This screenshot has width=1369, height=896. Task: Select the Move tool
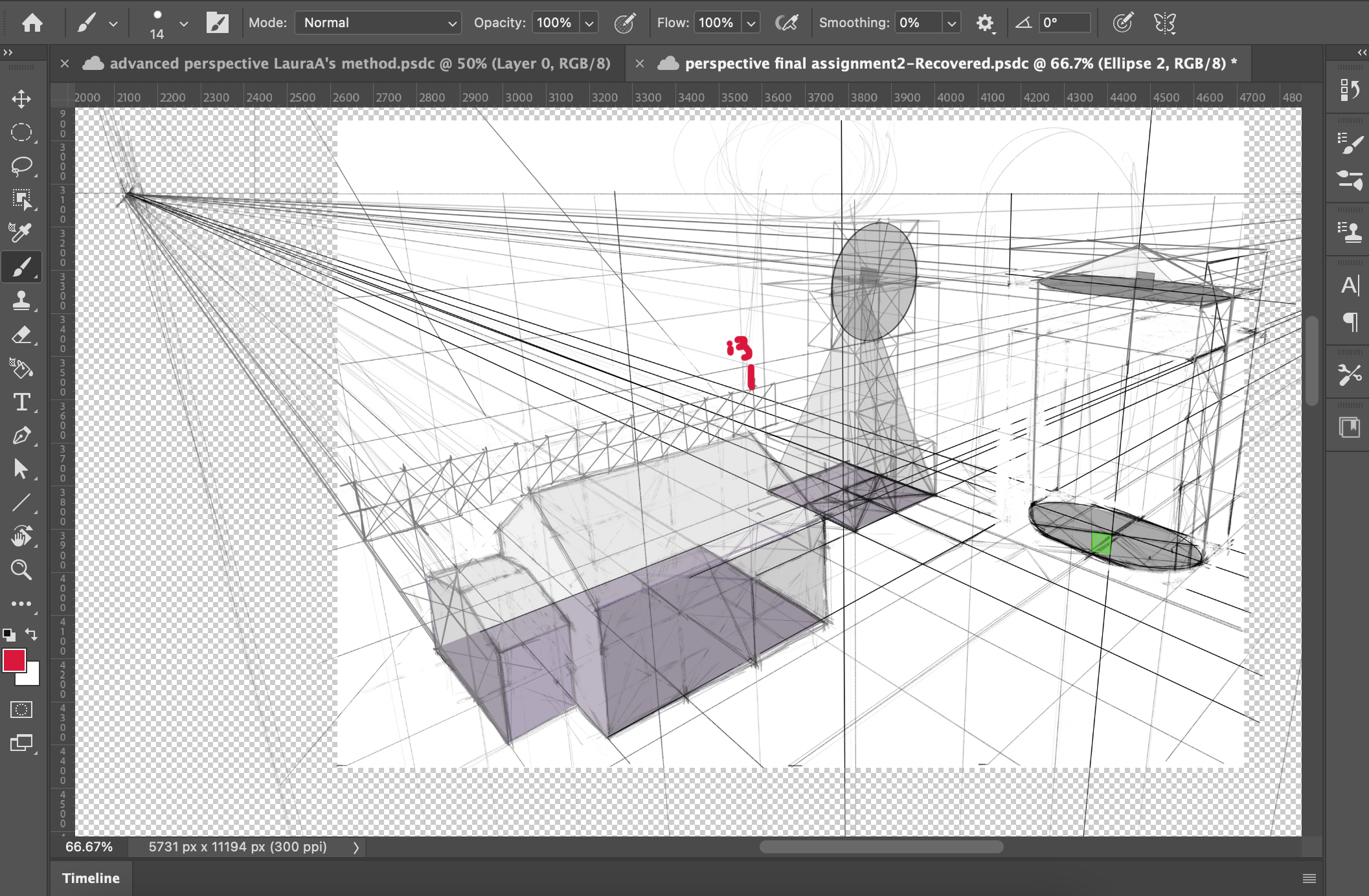tap(21, 99)
